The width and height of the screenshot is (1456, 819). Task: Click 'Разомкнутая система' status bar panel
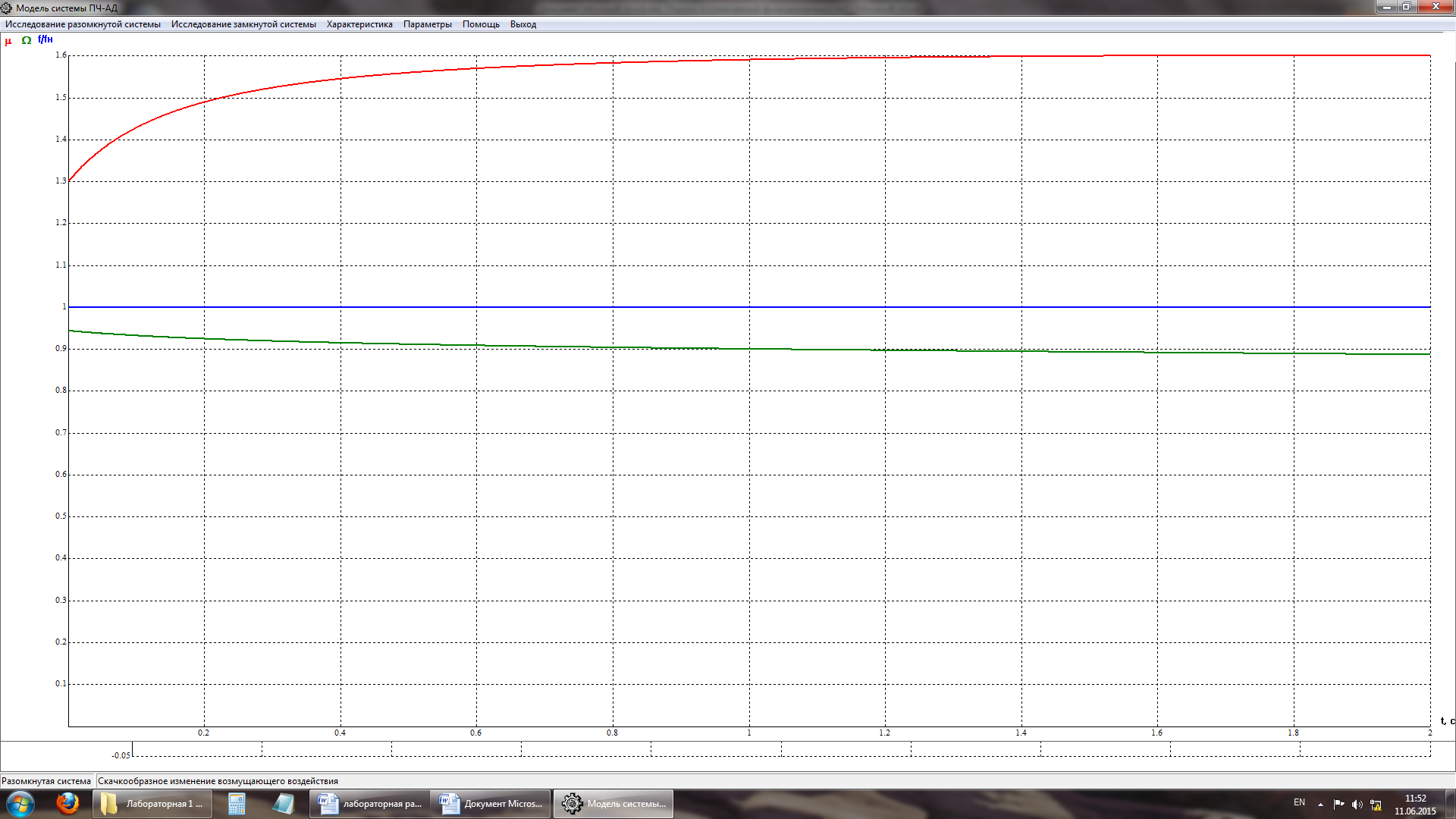tap(46, 781)
